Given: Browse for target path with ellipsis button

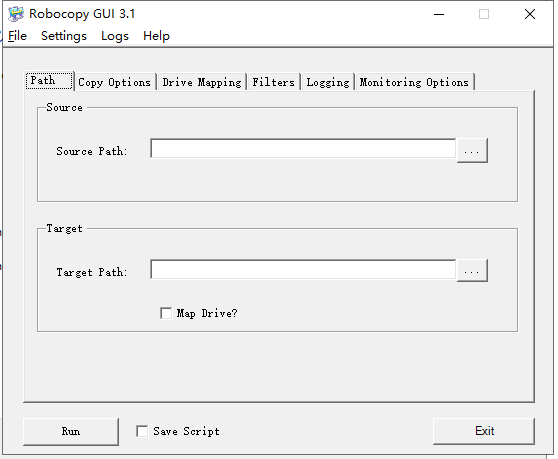Looking at the screenshot, I should coord(472,271).
